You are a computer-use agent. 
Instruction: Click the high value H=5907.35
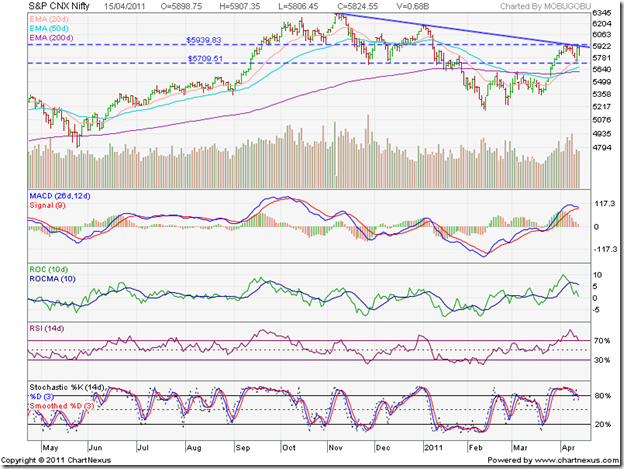[x=240, y=6]
